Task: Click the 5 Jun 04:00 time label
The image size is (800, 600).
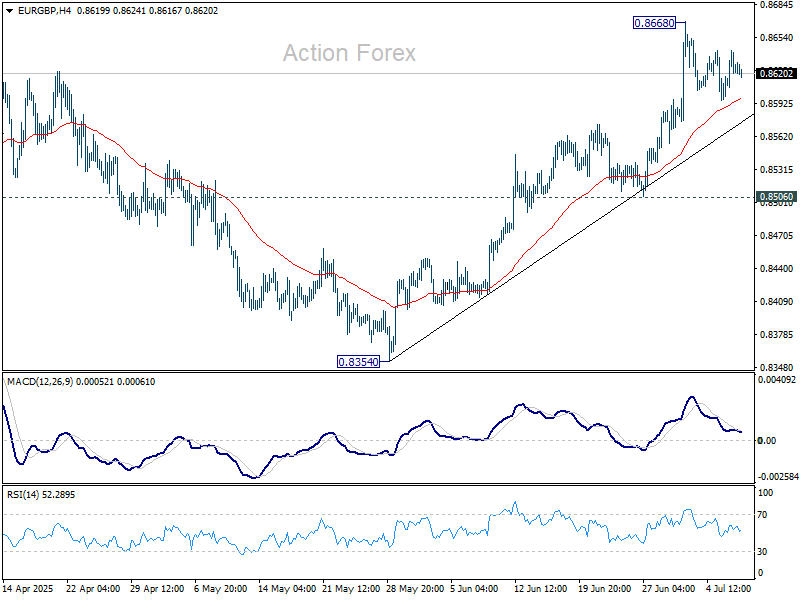Action: tap(474, 588)
